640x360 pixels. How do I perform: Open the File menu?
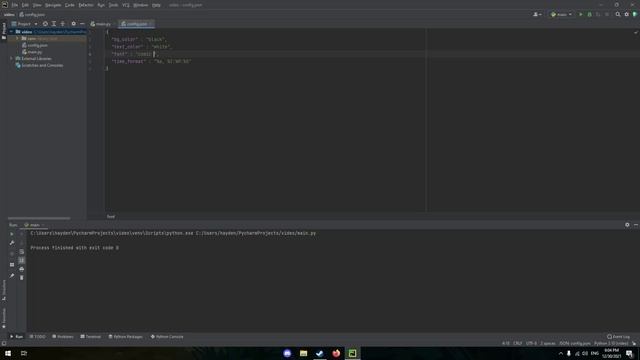15,5
